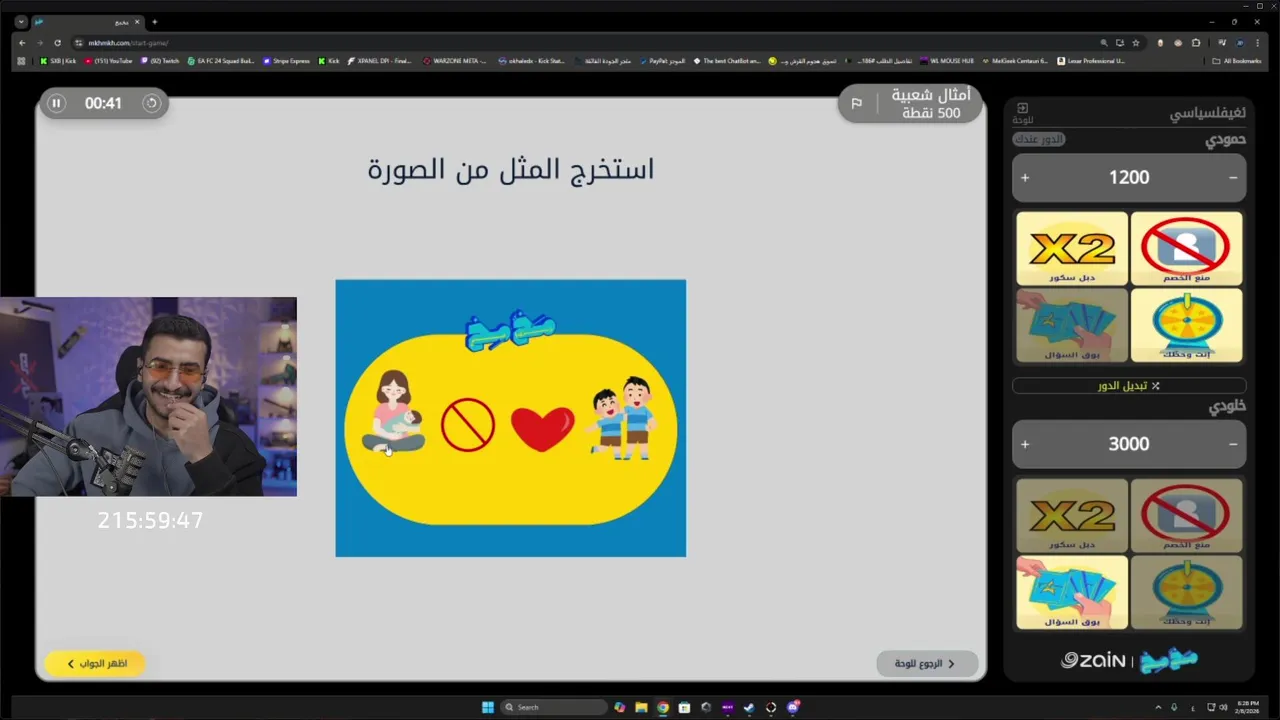The height and width of the screenshot is (720, 1280).
Task: Open the Twitch bookmark
Action: (x=160, y=61)
